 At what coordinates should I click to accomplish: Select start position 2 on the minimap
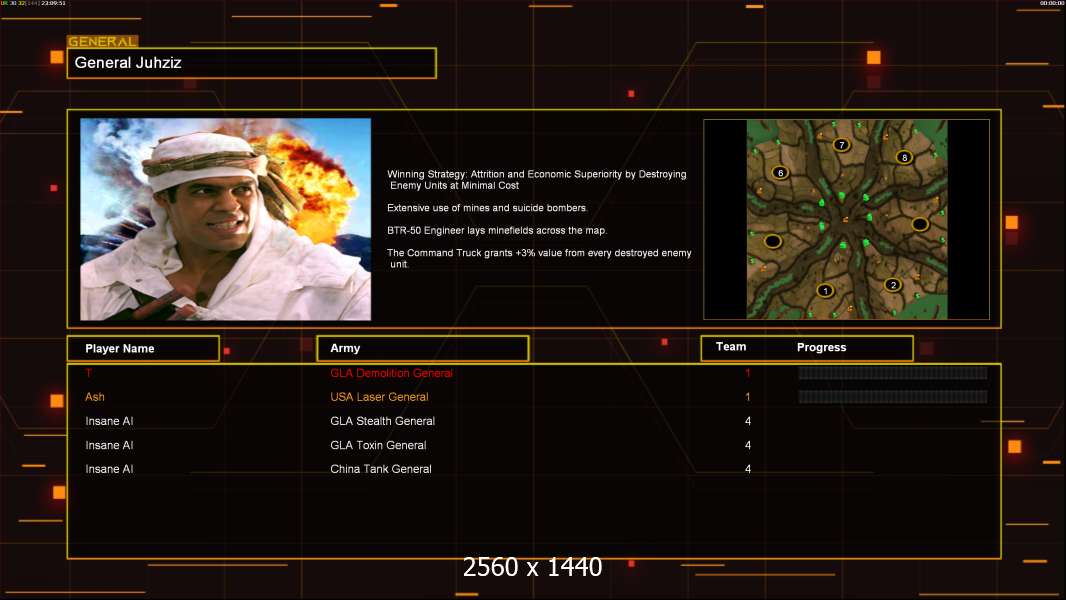pos(893,285)
